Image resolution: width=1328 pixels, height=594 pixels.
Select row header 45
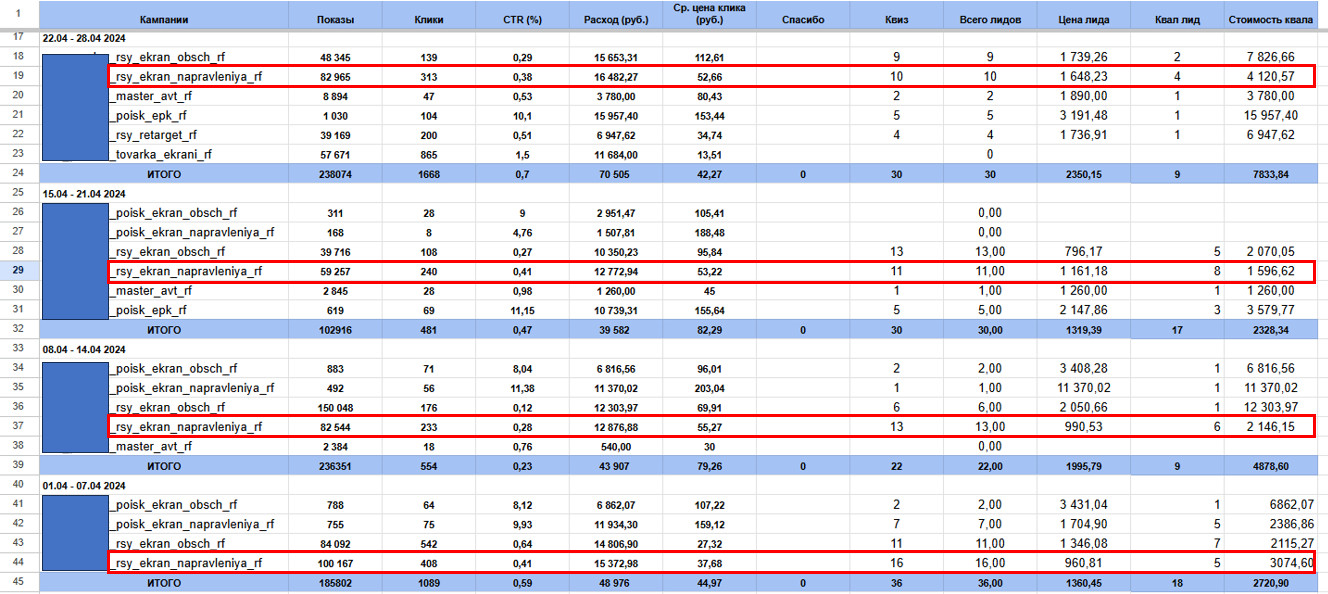pyautogui.click(x=19, y=582)
